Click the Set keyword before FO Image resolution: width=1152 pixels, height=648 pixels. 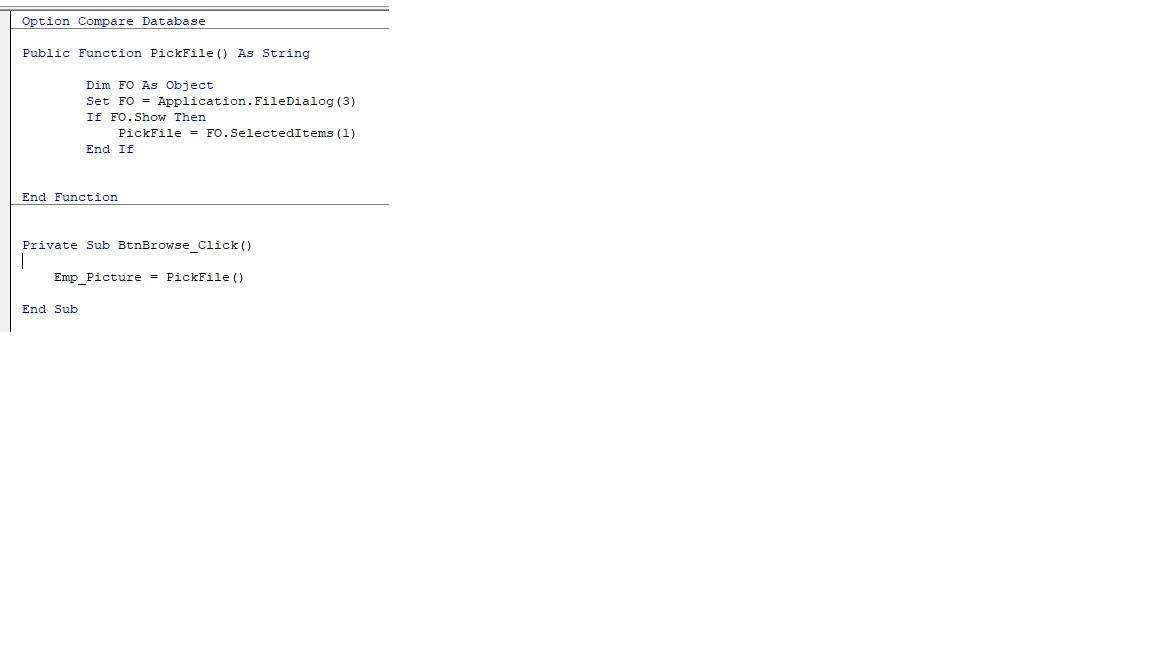(x=98, y=101)
